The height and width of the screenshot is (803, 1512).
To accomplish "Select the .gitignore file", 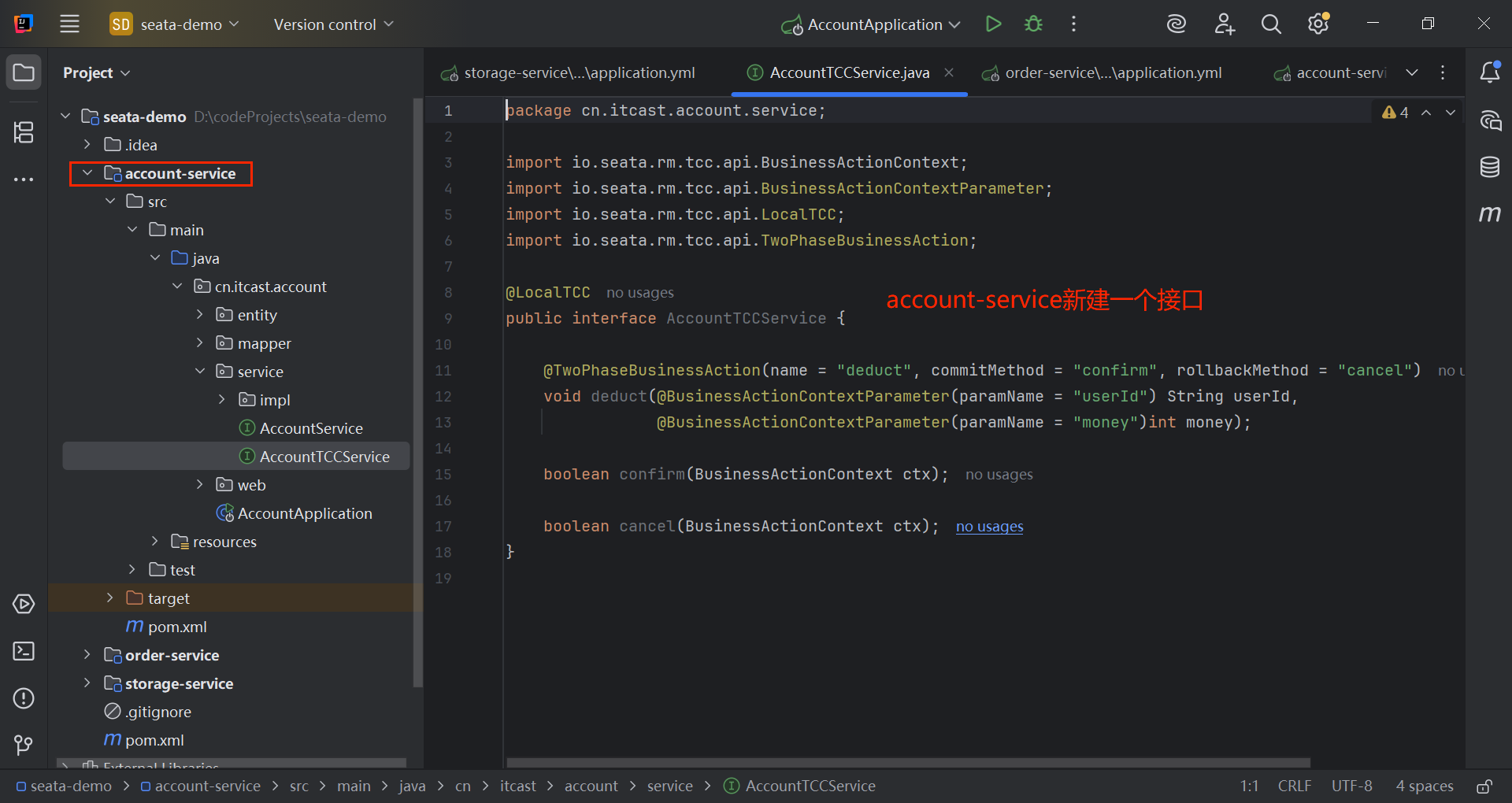I will [x=148, y=712].
